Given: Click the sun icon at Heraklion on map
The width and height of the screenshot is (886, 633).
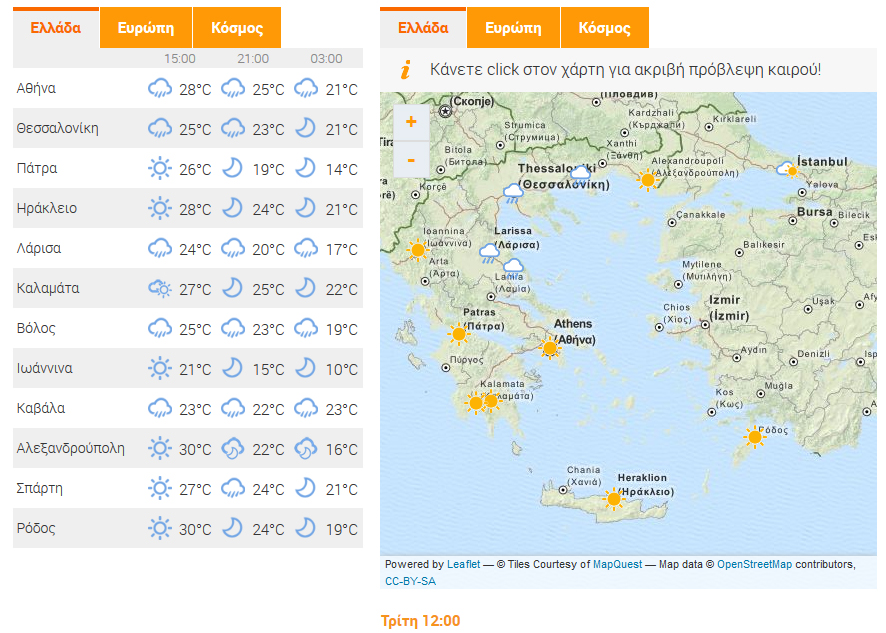Looking at the screenshot, I should coord(614,498).
